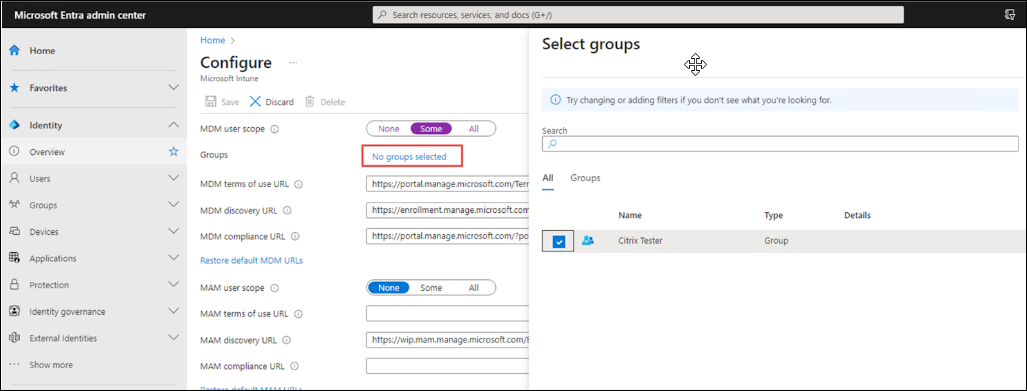This screenshot has width=1027, height=391.
Task: Click the Users person icon
Action: coord(14,178)
